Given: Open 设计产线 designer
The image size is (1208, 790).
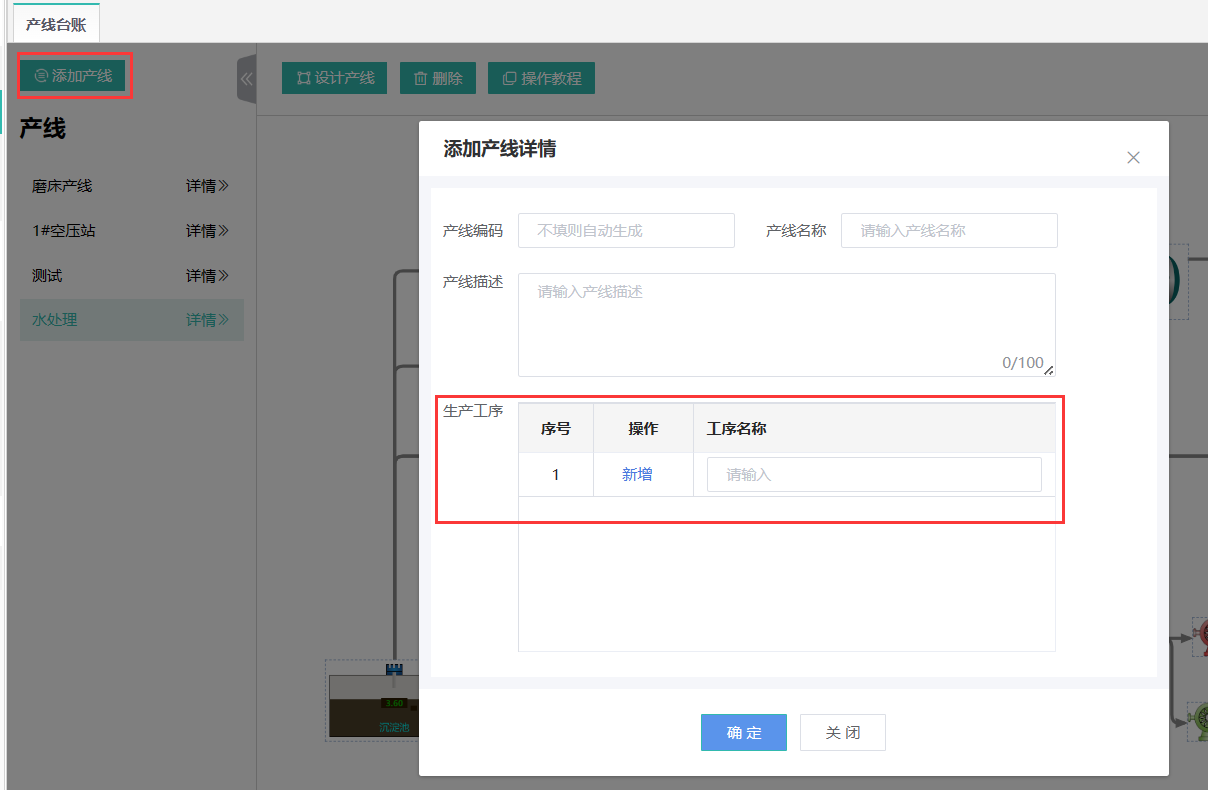Looking at the screenshot, I should click(x=335, y=78).
